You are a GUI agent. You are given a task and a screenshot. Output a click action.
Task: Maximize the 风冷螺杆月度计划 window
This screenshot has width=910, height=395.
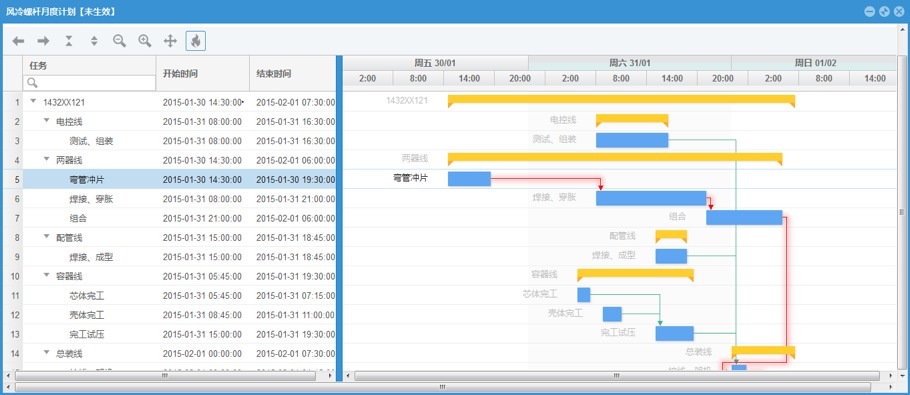[884, 11]
